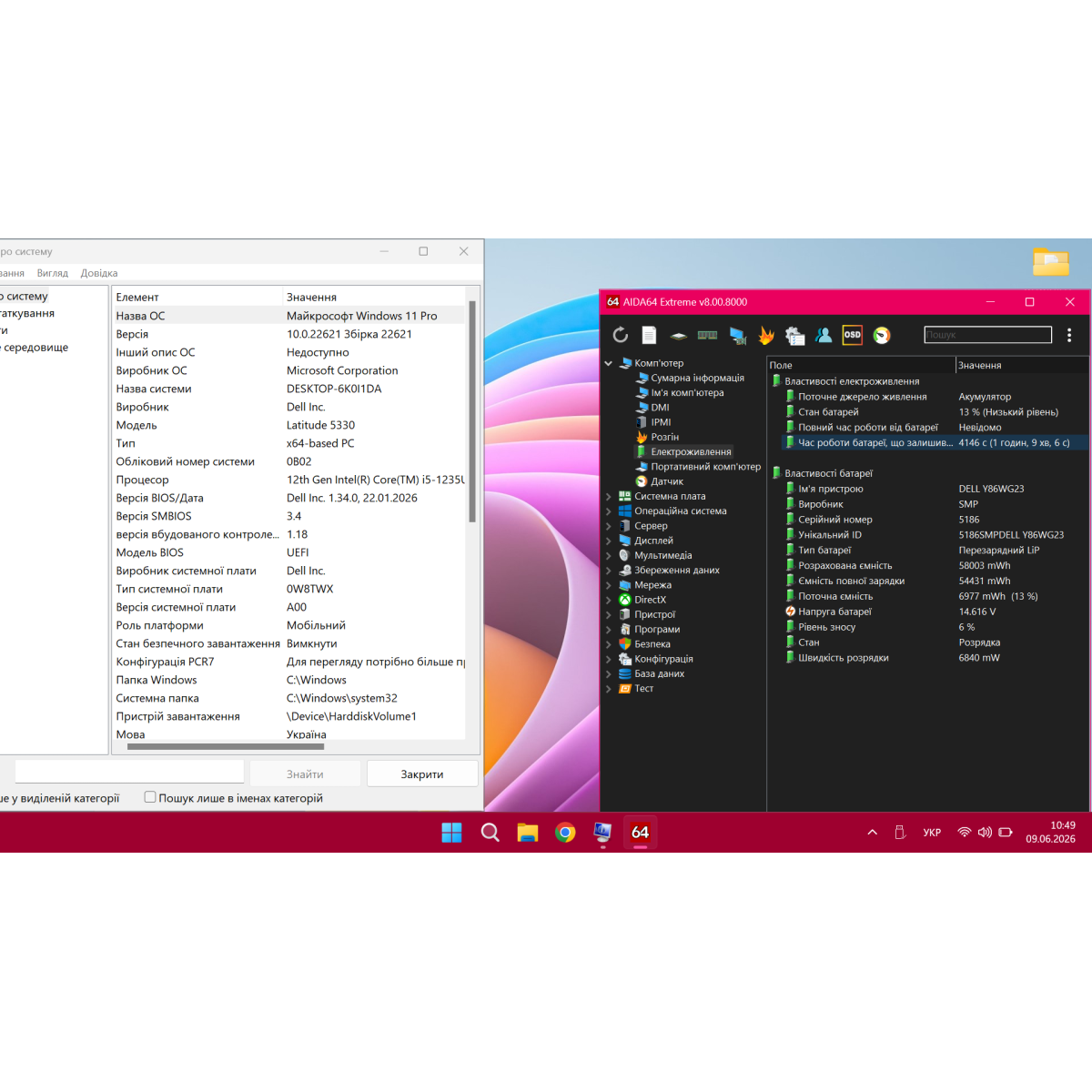Select the Пристрої tree item
Screen dimensions: 1092x1092
654,614
